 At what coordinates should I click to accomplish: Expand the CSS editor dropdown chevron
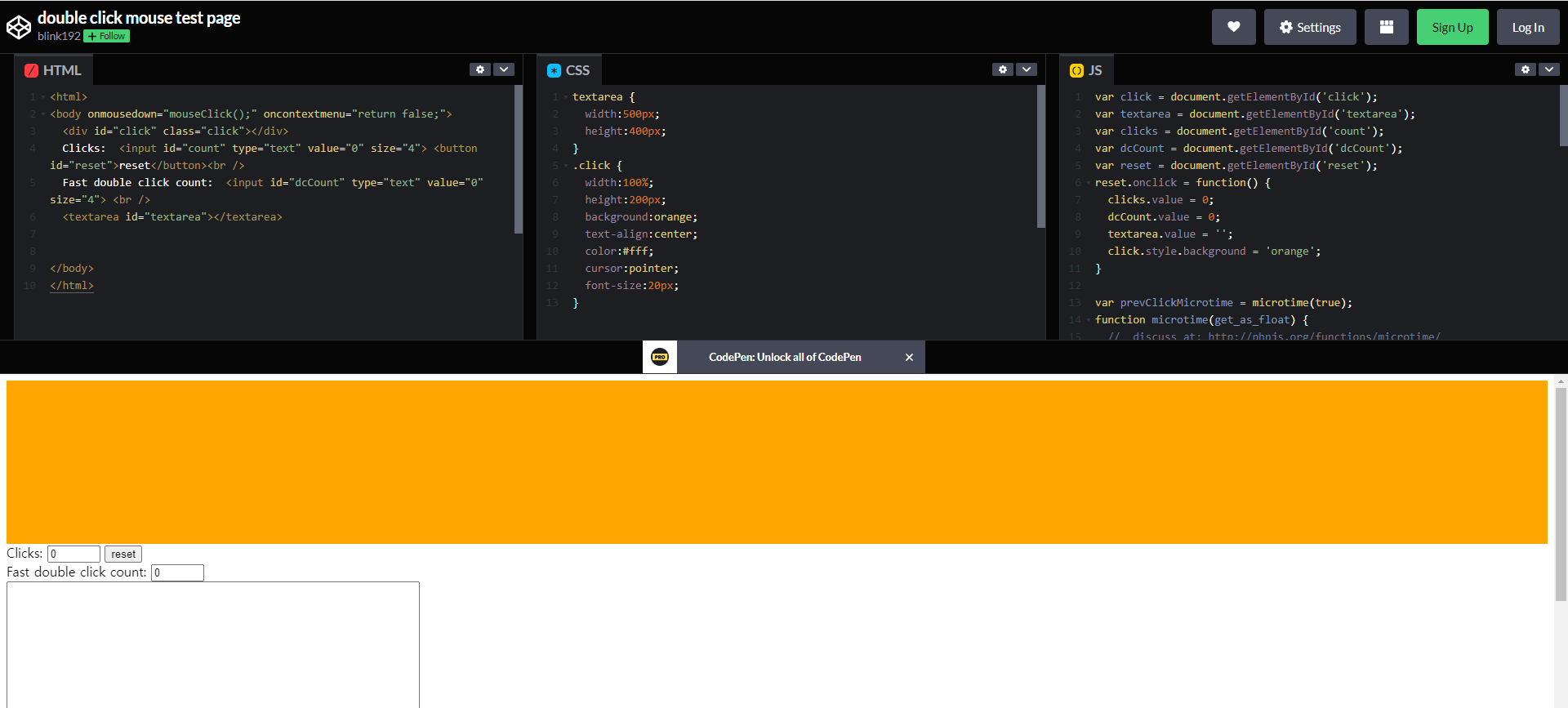pyautogui.click(x=1027, y=69)
